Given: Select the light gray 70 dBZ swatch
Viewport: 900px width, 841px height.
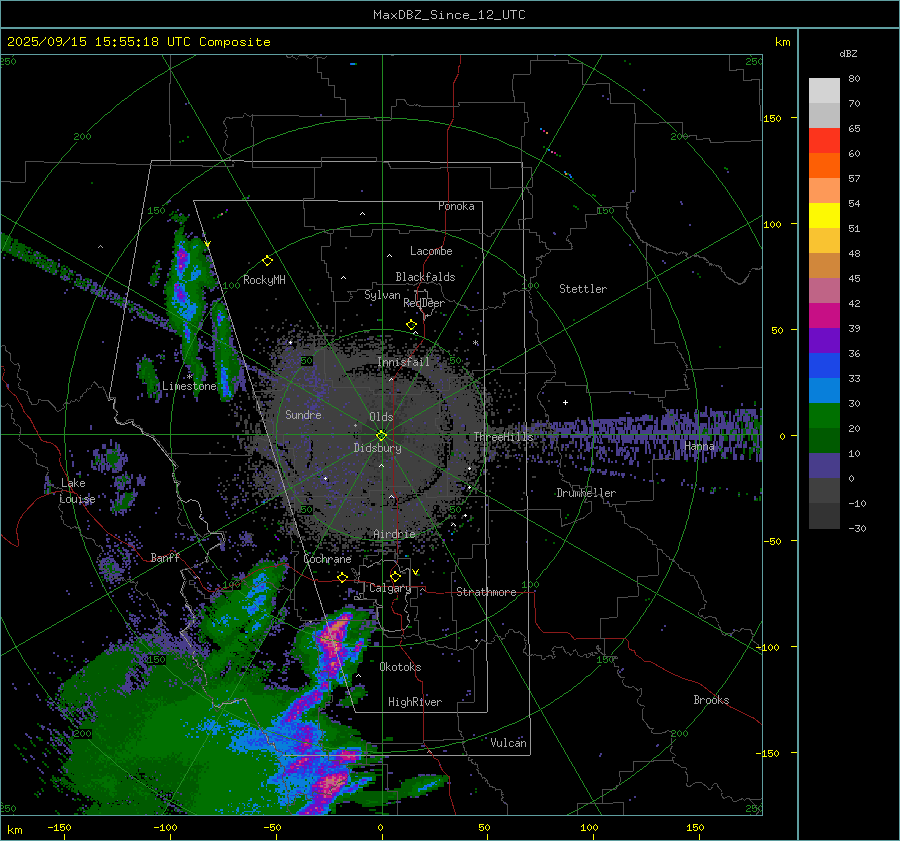Looking at the screenshot, I should pos(824,115).
